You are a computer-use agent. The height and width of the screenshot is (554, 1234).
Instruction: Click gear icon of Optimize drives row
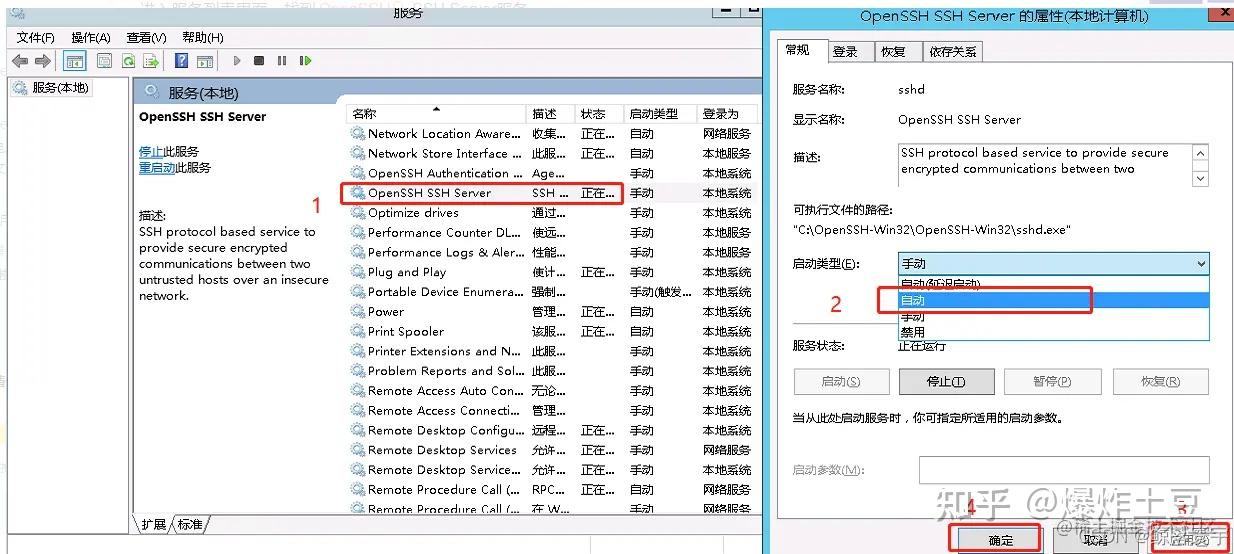click(x=358, y=212)
